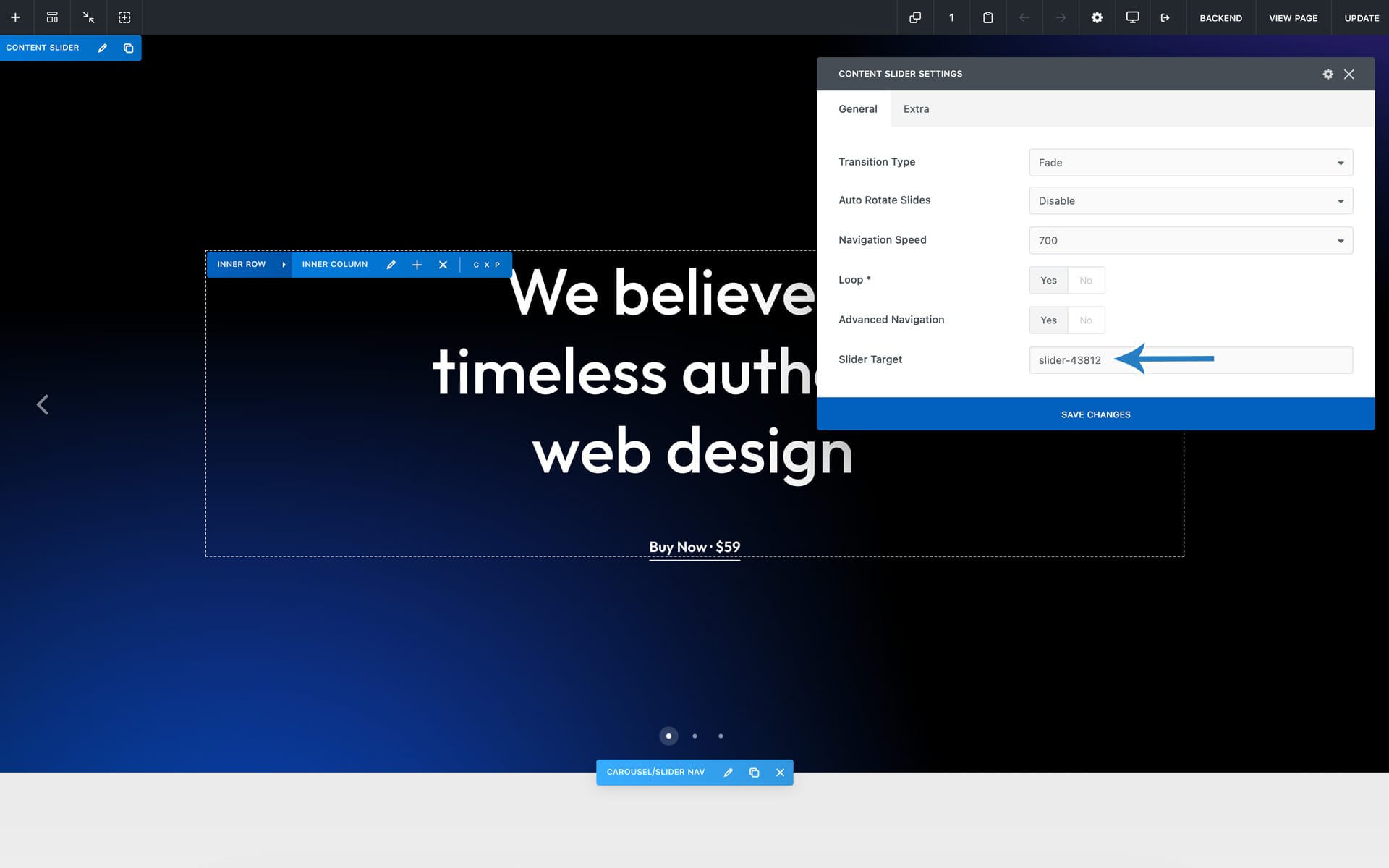Delete the Inner Column with X icon
This screenshot has height=868, width=1389.
(443, 265)
